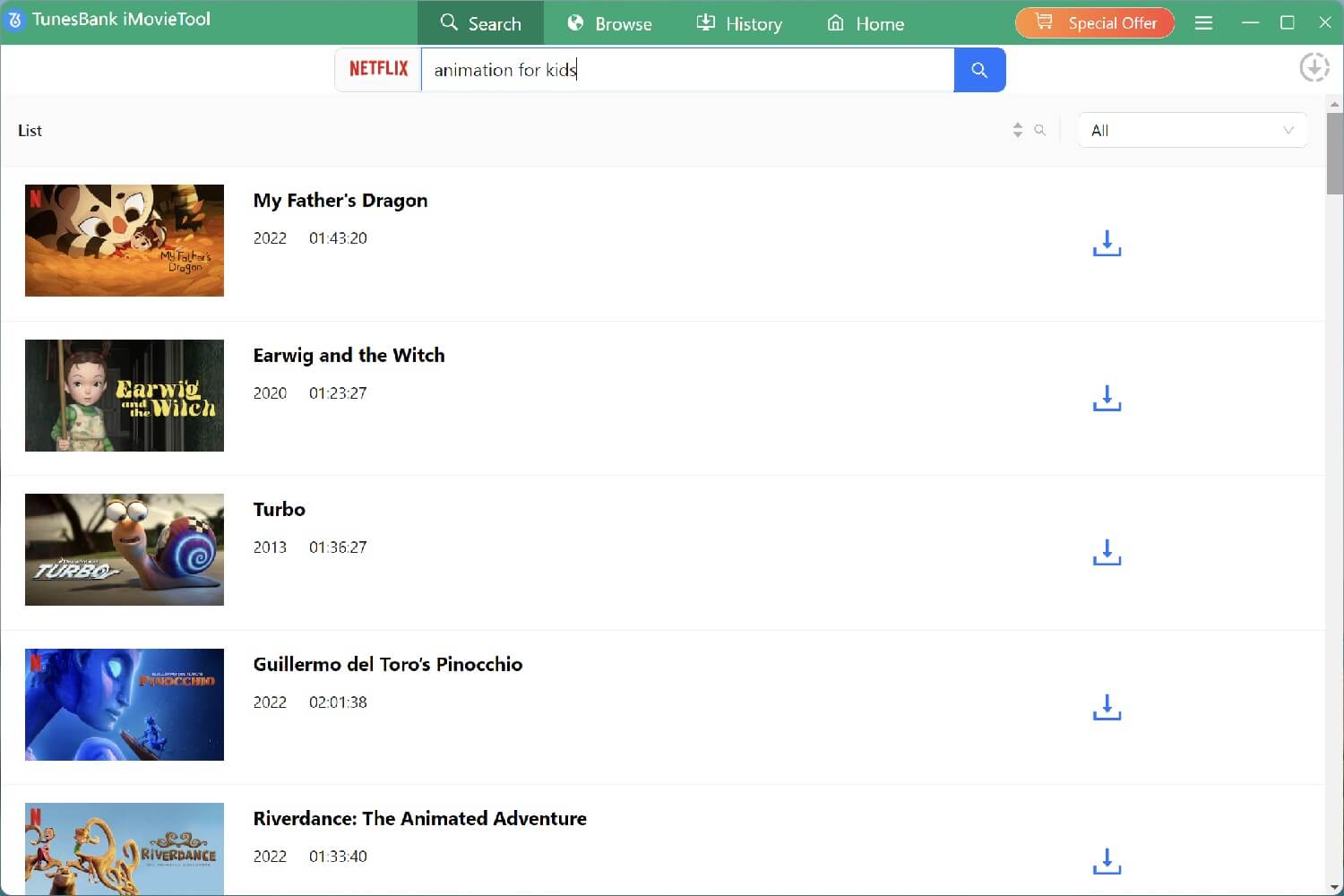
Task: Go to the Home tab
Action: [865, 23]
